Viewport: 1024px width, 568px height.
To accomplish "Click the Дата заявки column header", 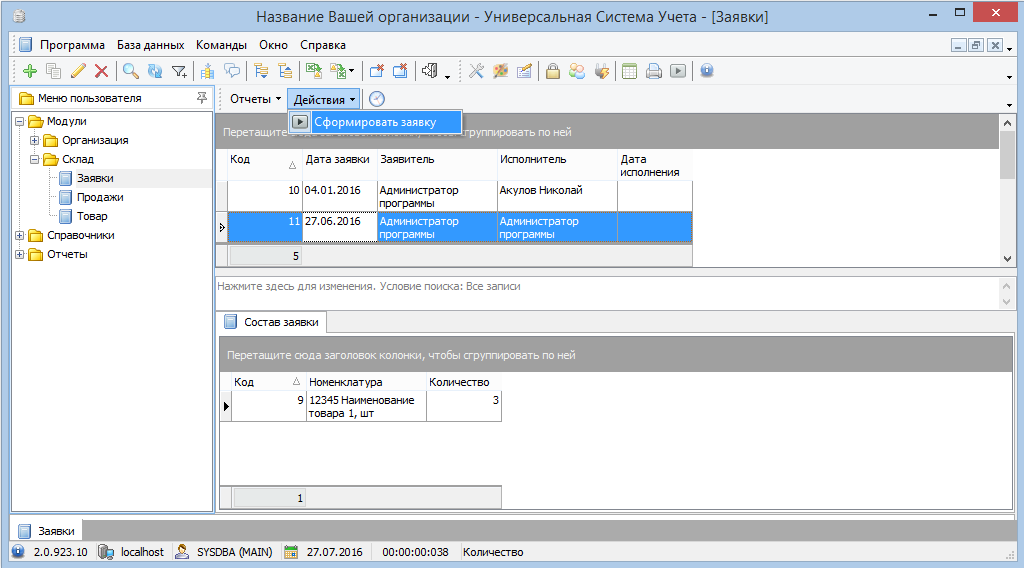I will [338, 159].
